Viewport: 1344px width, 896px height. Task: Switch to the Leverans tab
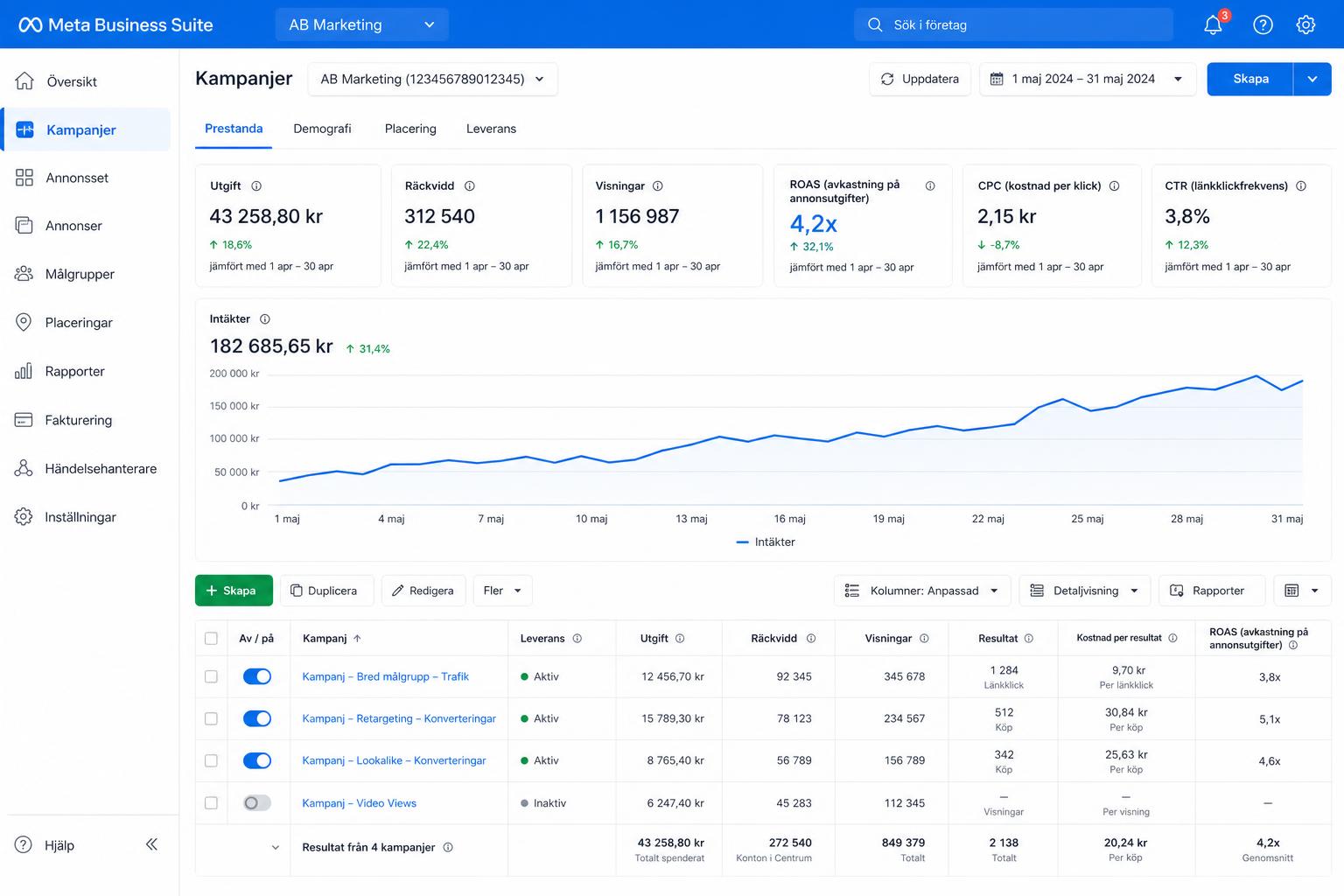tap(491, 129)
